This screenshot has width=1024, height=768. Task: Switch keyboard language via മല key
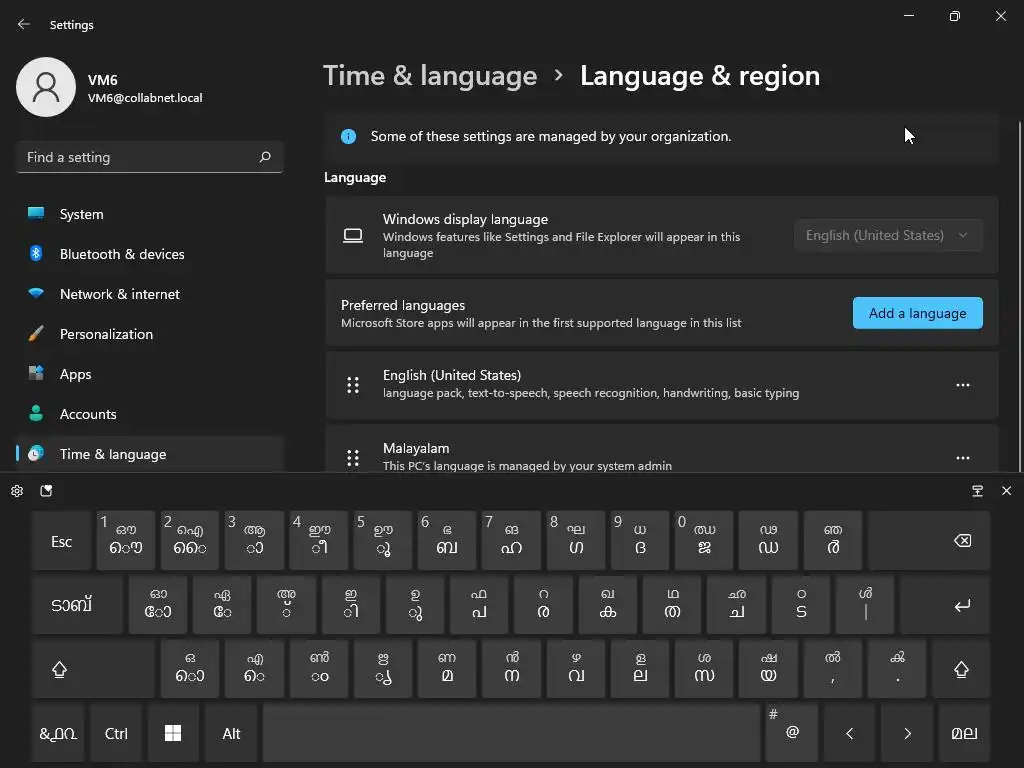(964, 733)
